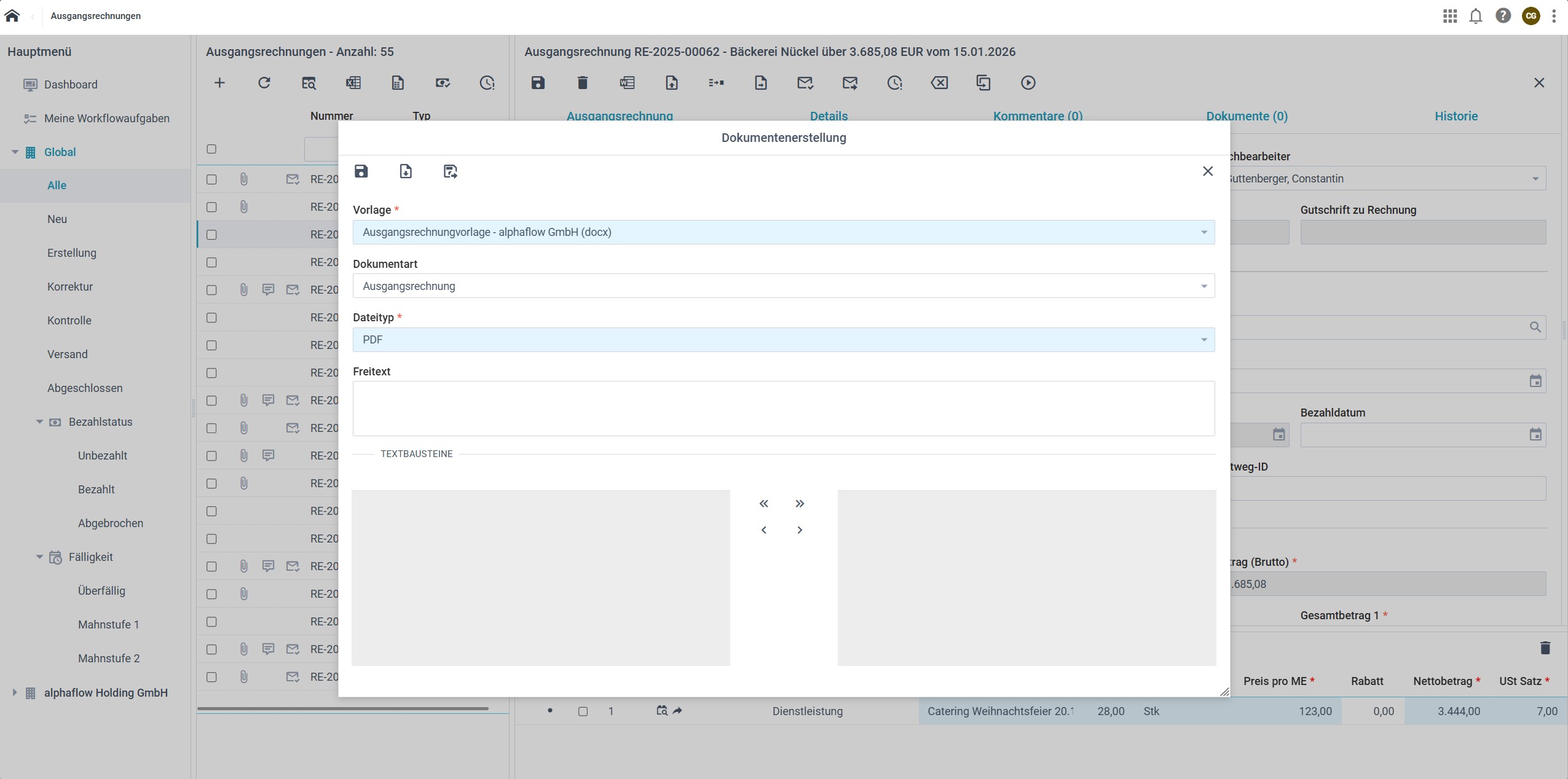Viewport: 1568px width, 779px height.
Task: Click into the Freitext text area
Action: point(783,409)
